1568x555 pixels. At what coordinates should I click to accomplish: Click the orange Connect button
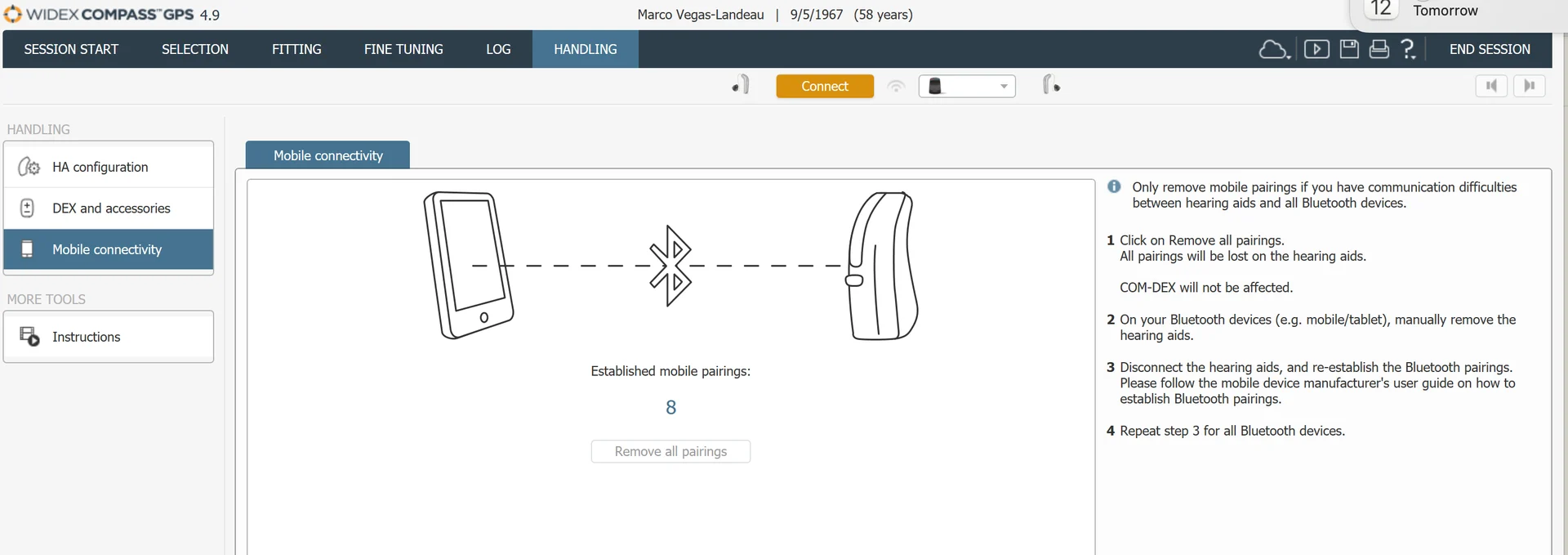[x=825, y=86]
